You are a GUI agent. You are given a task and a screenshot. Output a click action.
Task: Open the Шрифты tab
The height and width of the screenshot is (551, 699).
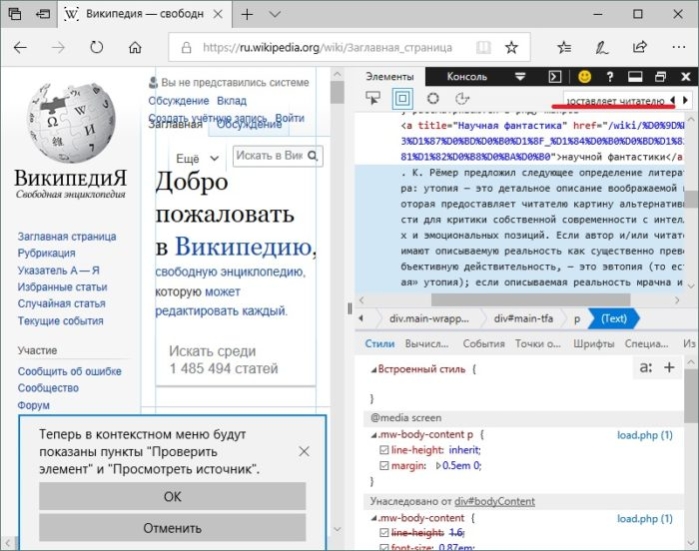(x=593, y=343)
